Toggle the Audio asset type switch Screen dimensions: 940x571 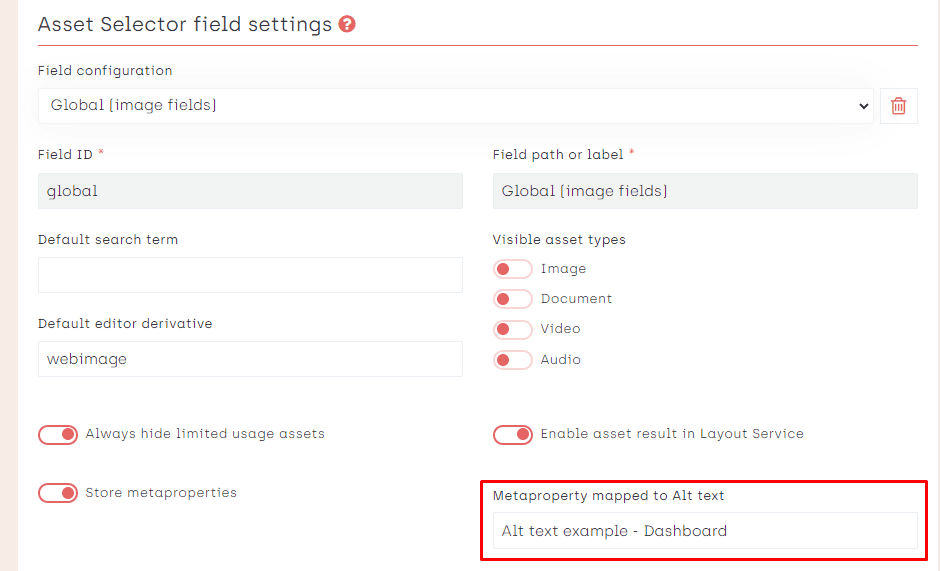point(512,360)
